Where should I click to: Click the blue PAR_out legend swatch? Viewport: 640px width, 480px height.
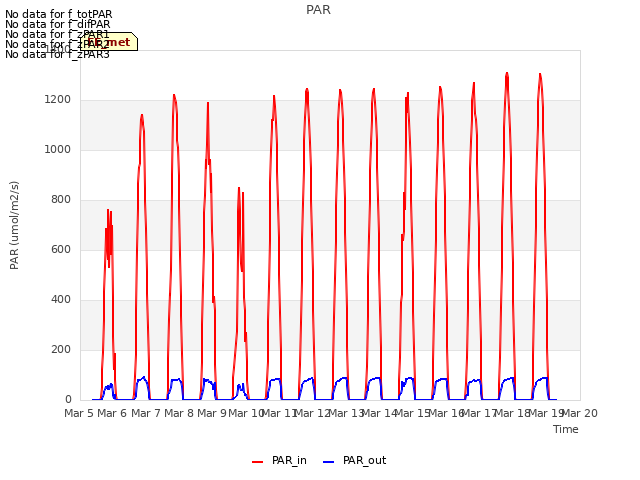[x=328, y=462]
